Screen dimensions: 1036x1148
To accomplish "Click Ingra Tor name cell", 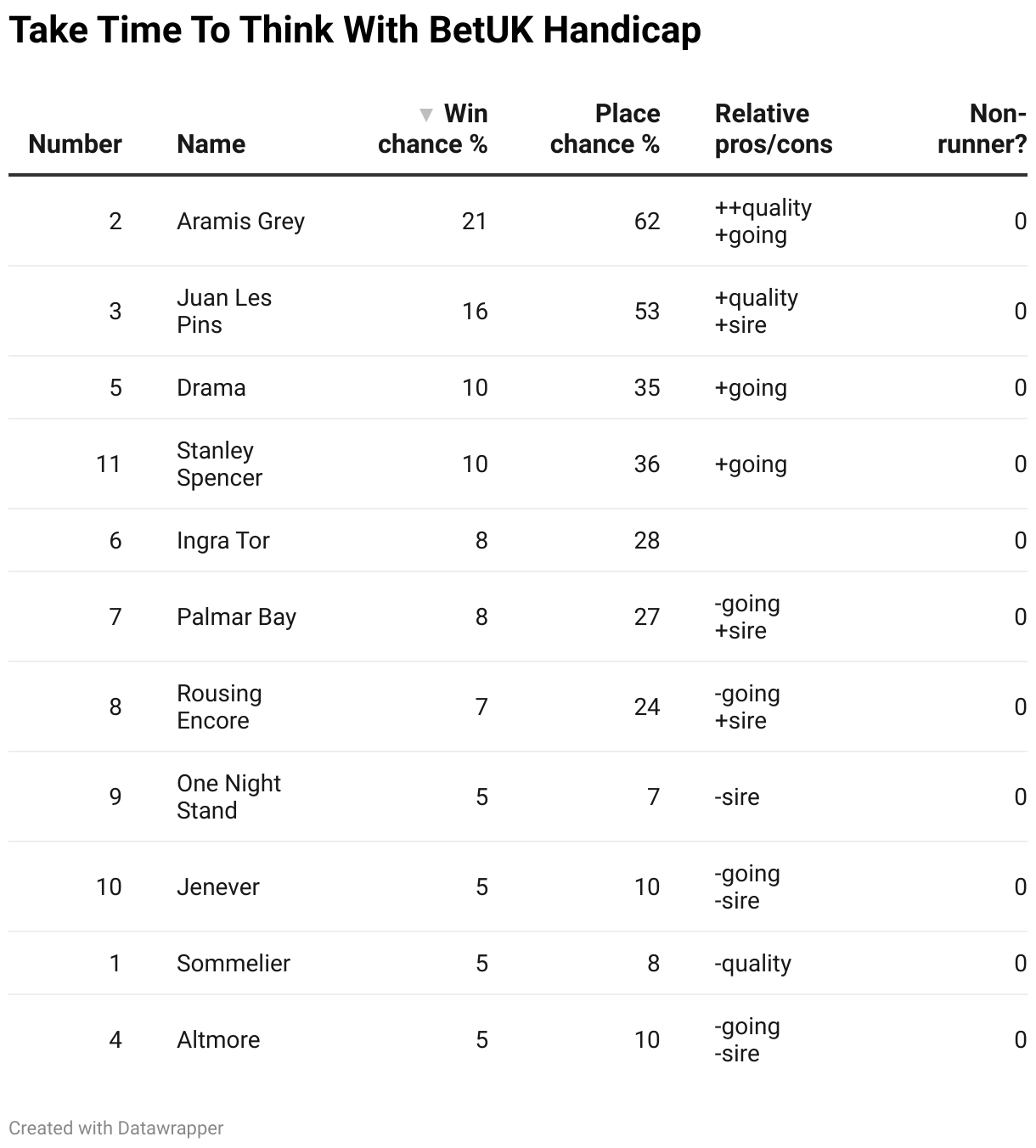I will [223, 541].
